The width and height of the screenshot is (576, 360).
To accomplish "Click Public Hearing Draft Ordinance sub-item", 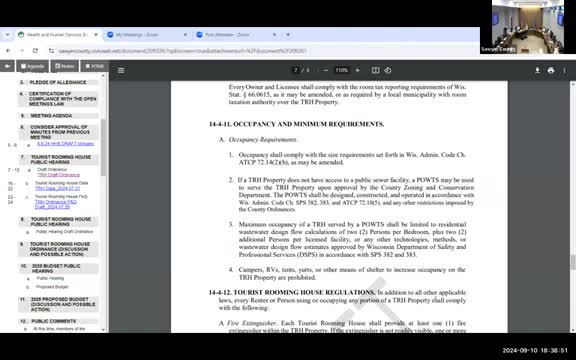I will point(64,232).
